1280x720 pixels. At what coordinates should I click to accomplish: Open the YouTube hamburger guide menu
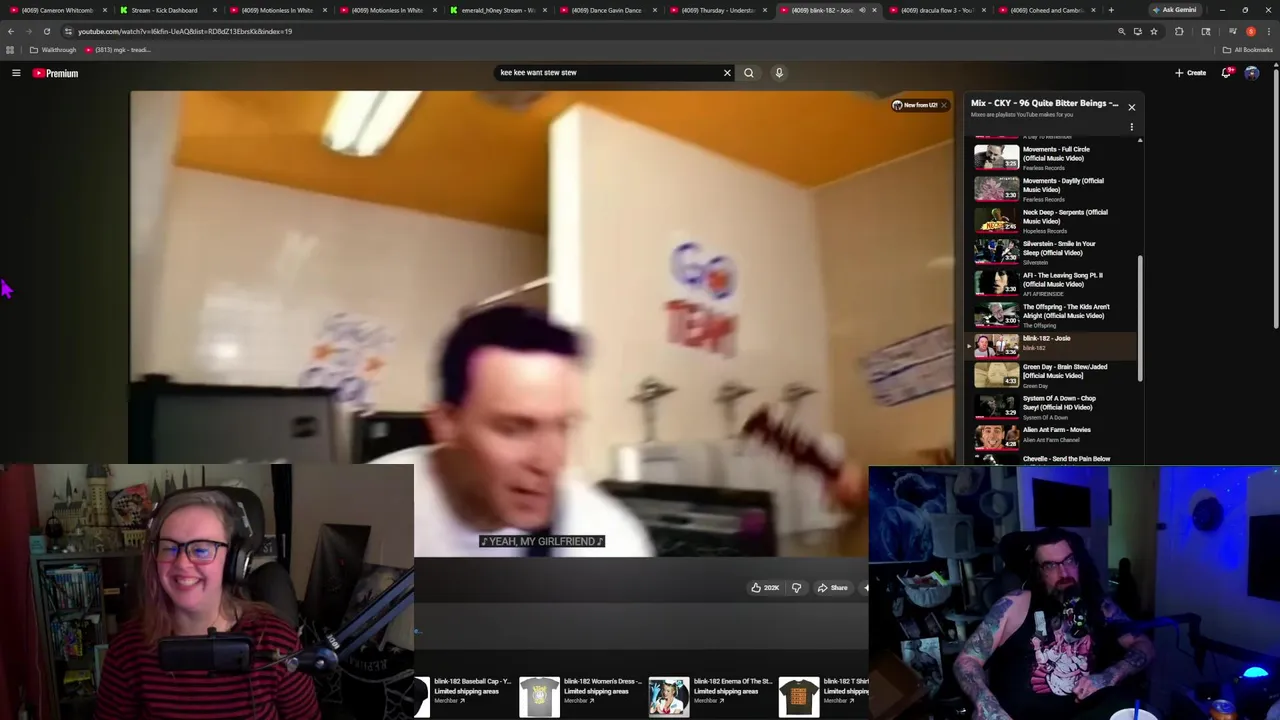tap(16, 73)
